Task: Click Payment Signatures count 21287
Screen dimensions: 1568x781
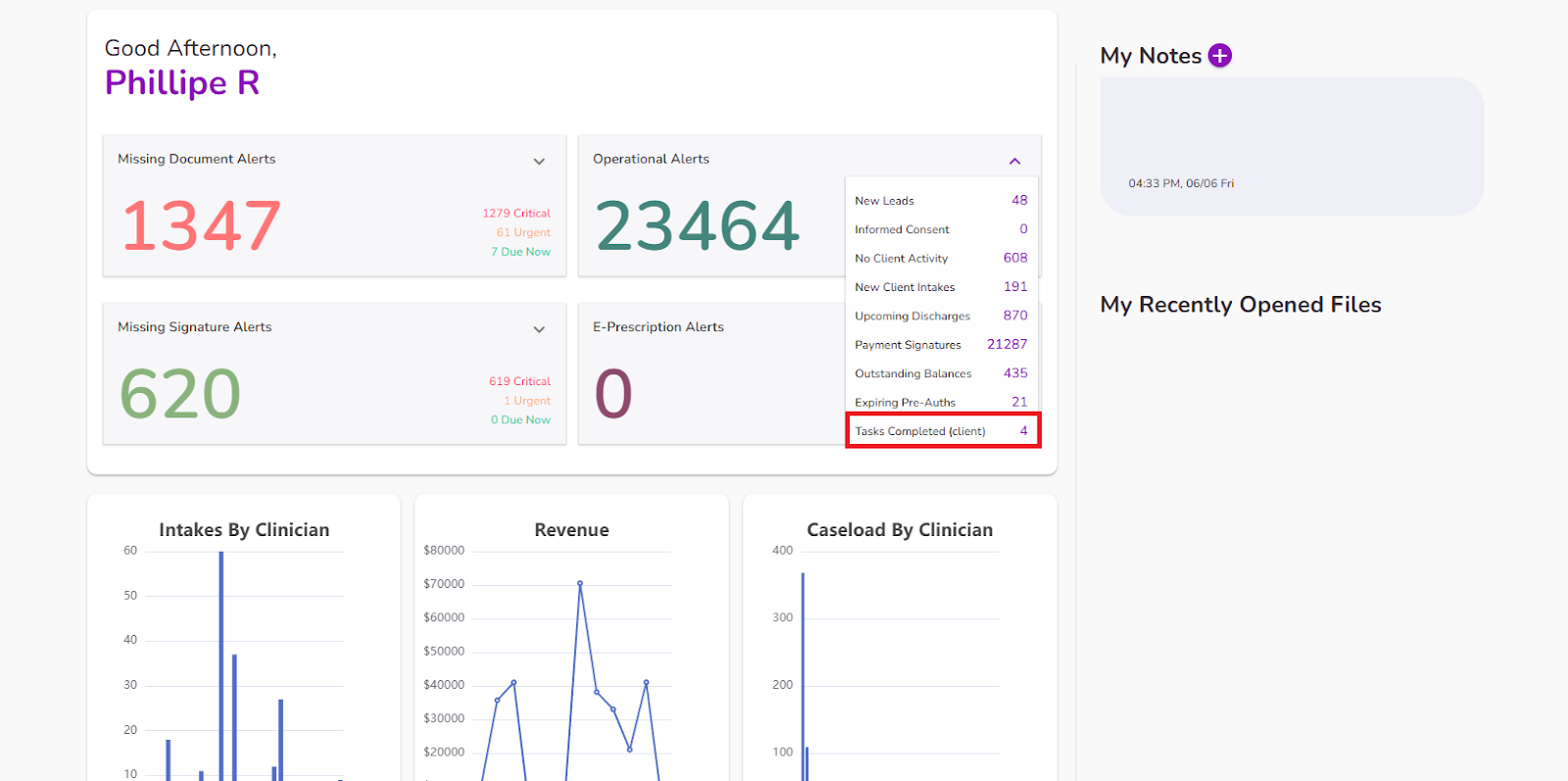Action: tap(1007, 344)
